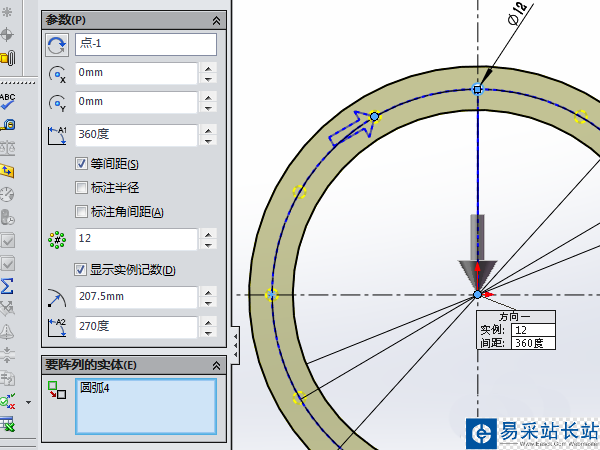Decrease the 360度 angle with down spinner
The image size is (600, 450).
coord(208,140)
